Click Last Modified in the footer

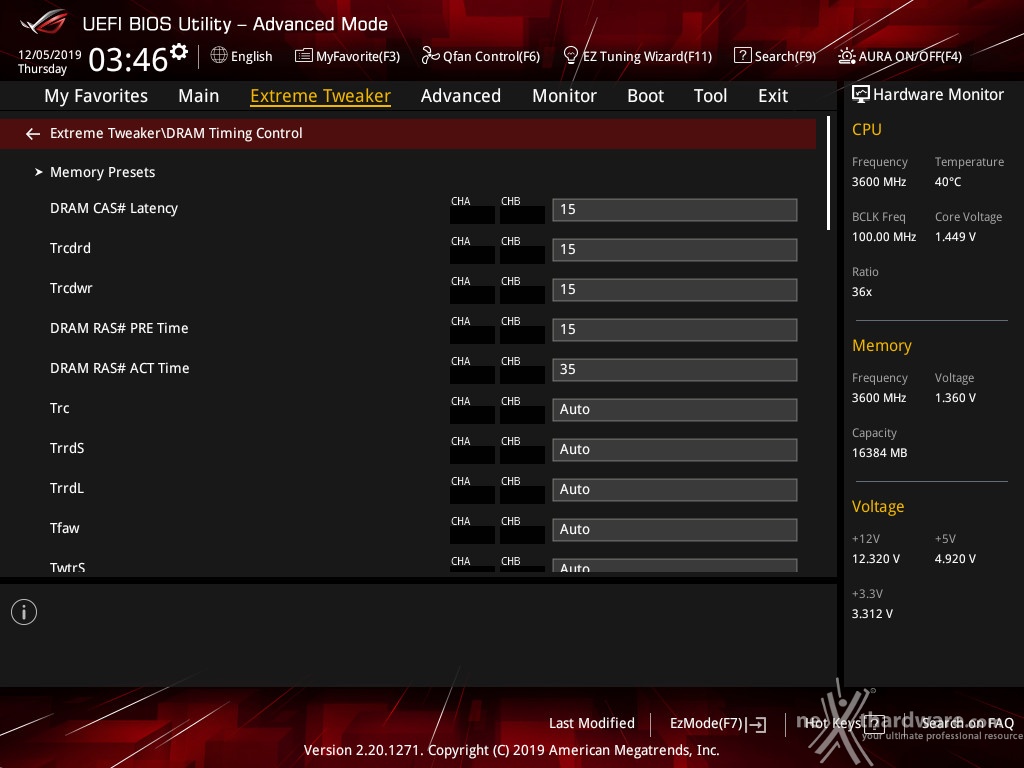(x=592, y=724)
